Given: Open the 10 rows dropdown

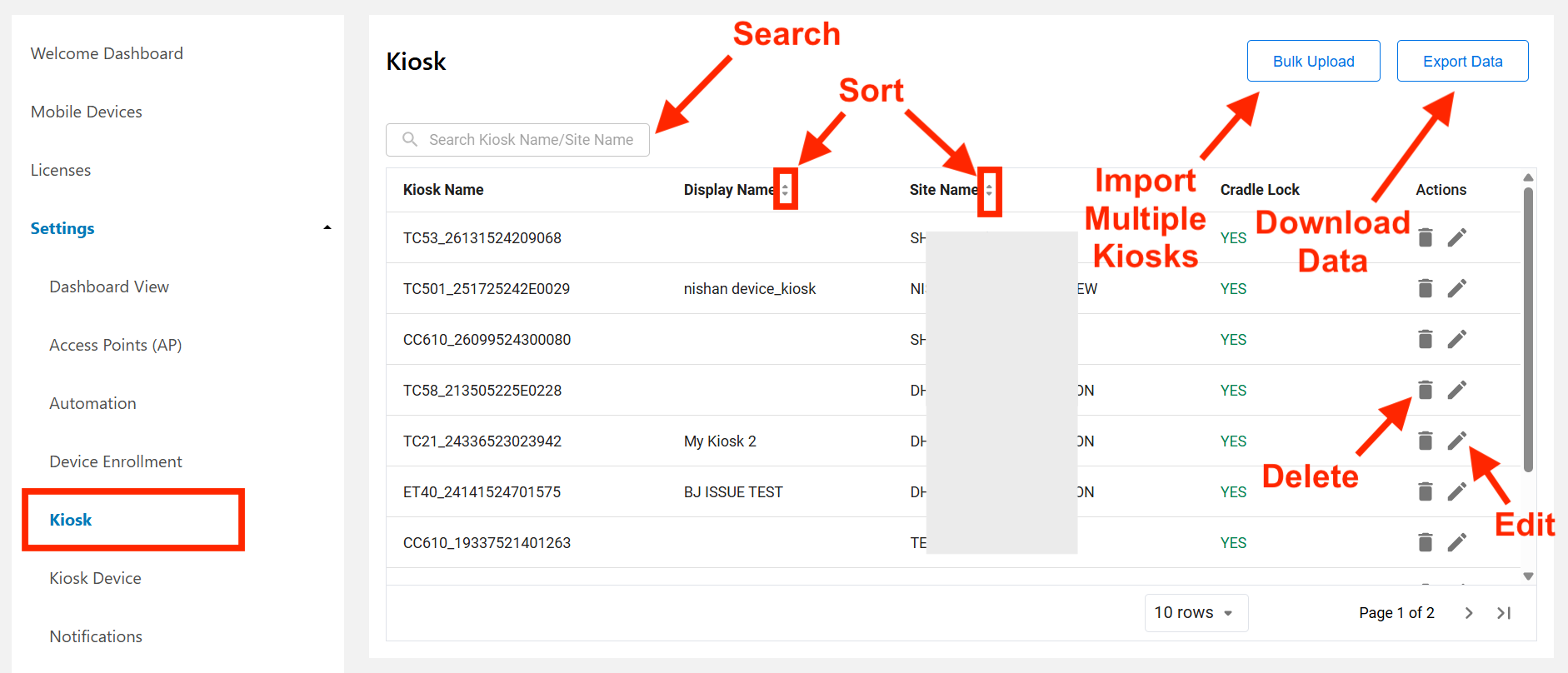Looking at the screenshot, I should click(x=1196, y=613).
